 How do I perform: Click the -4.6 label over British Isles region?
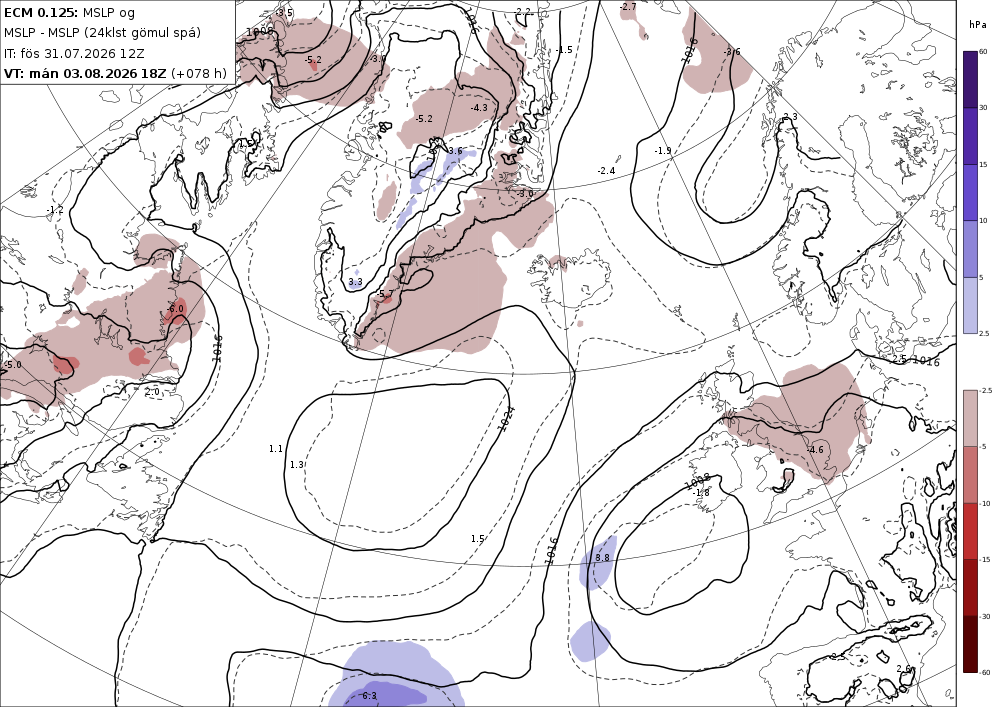point(814,449)
